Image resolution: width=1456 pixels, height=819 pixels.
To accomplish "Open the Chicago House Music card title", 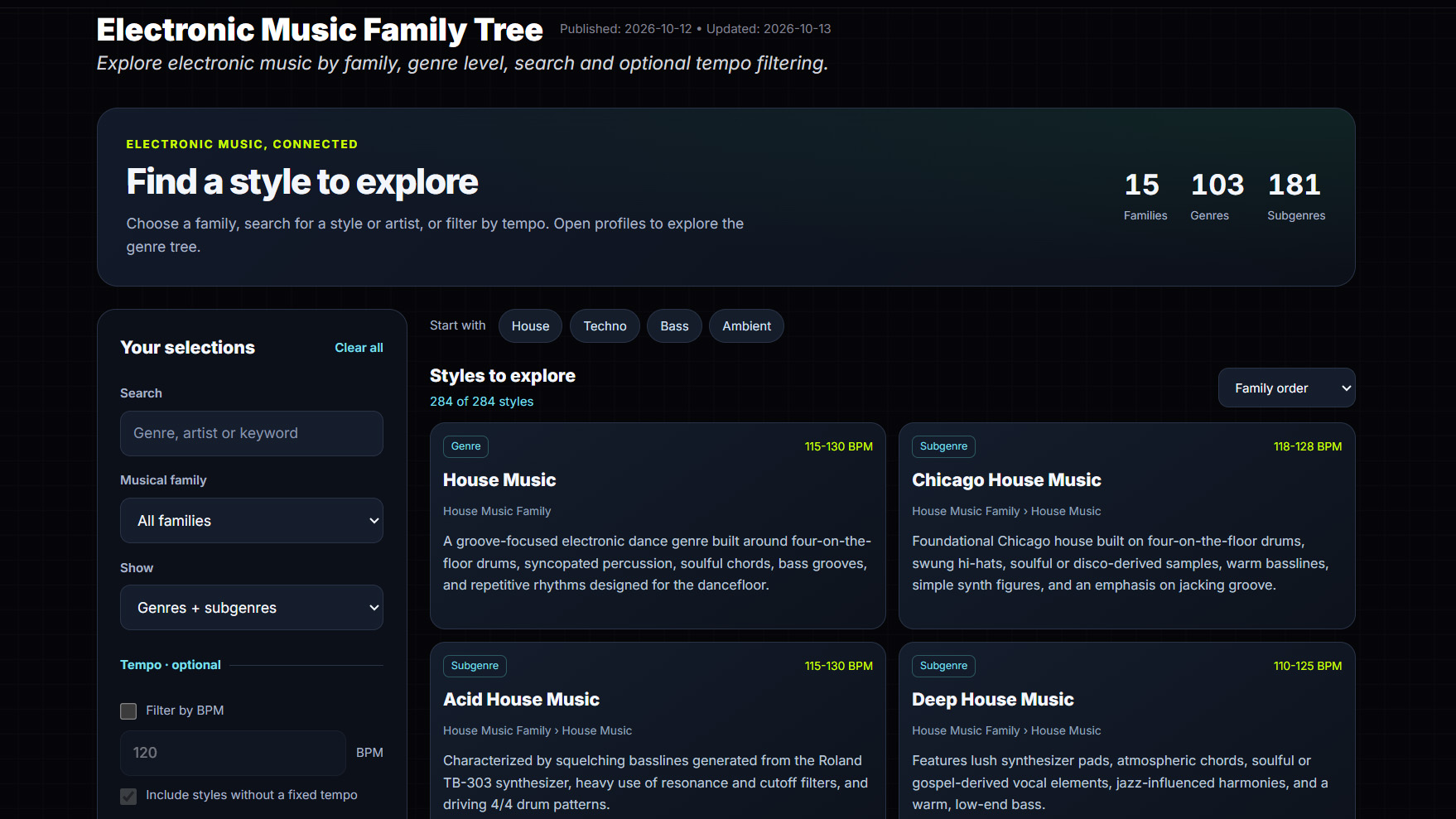I will click(1006, 480).
